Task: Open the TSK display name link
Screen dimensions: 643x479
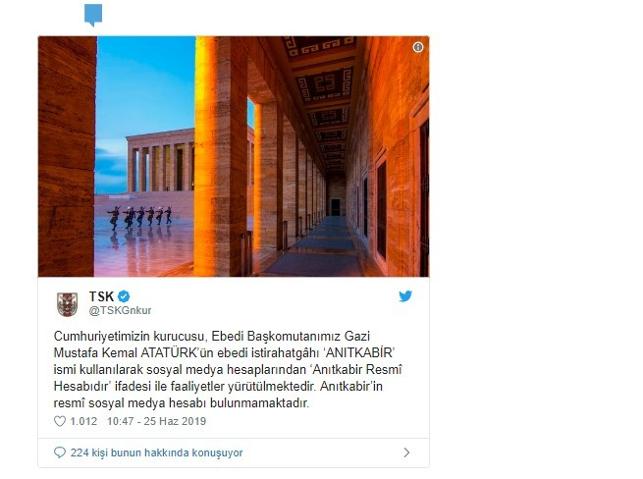Action: [x=101, y=296]
